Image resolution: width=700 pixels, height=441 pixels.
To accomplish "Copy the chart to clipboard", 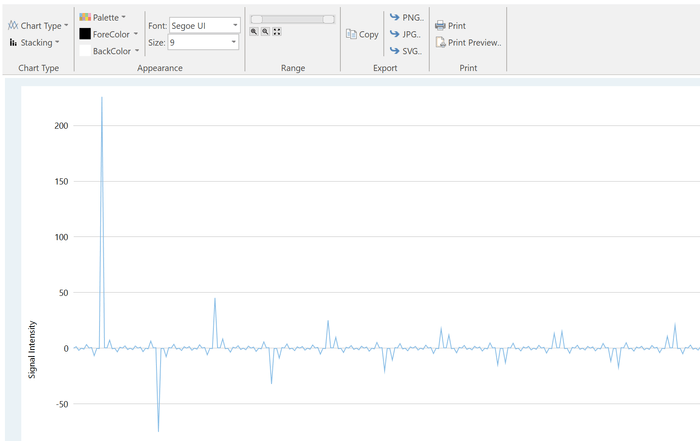I will (x=362, y=34).
